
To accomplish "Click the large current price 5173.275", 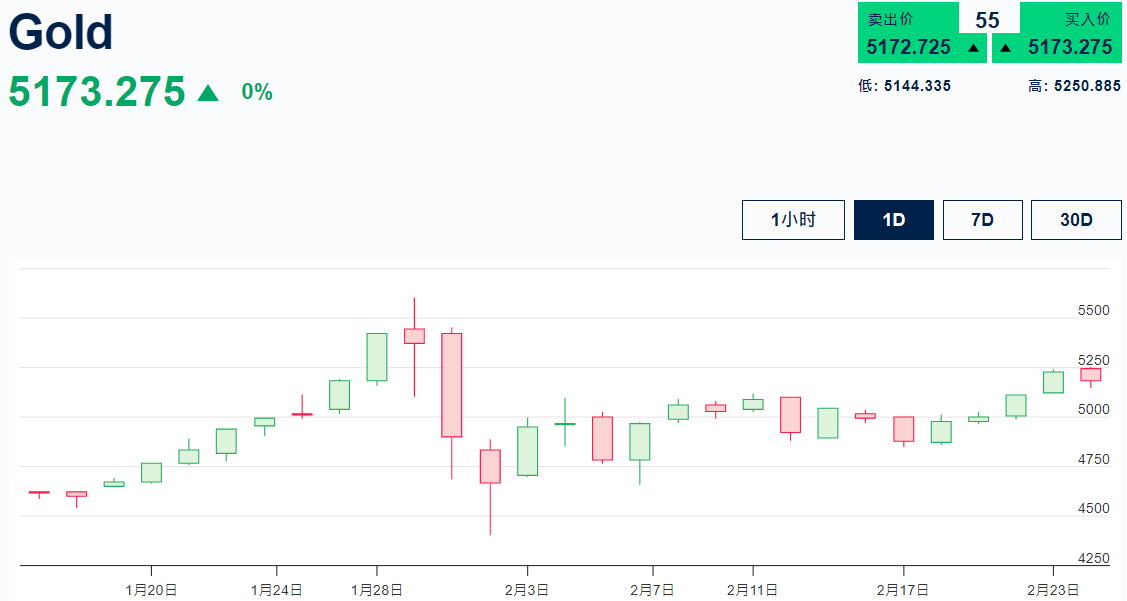I will pos(97,91).
